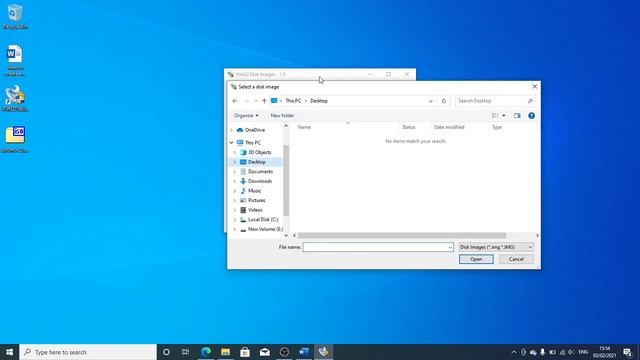Open view options dropdown arrow
Screen dimensions: 640x360
coord(504,116)
